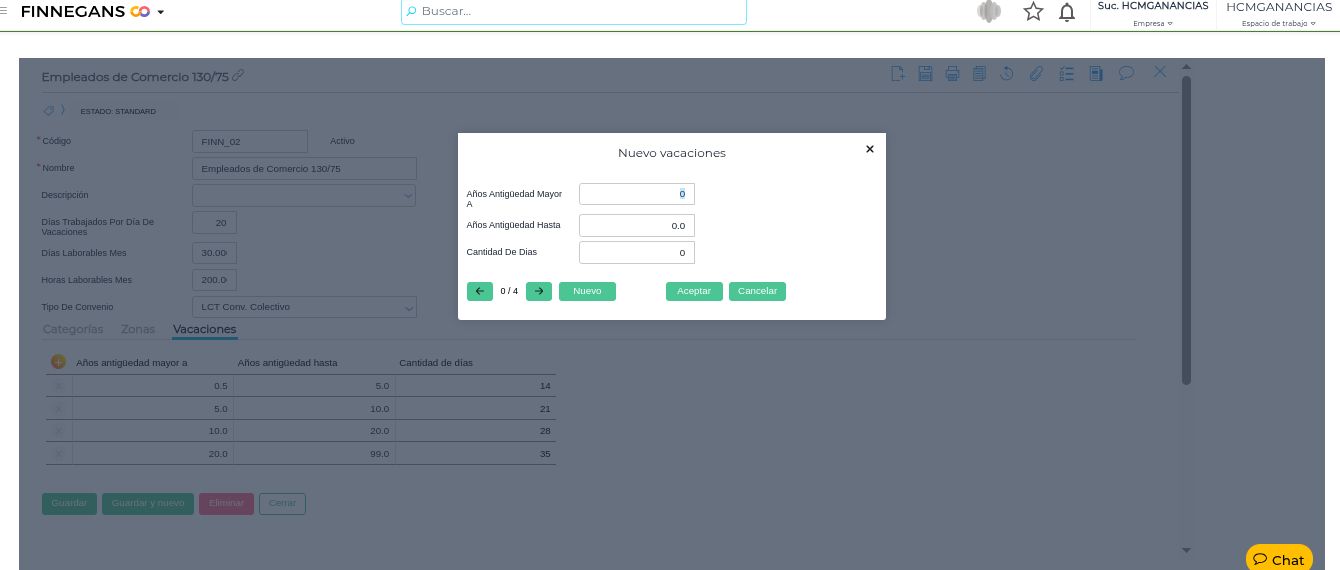
Task: Click the orange add row icon
Action: [x=58, y=362]
